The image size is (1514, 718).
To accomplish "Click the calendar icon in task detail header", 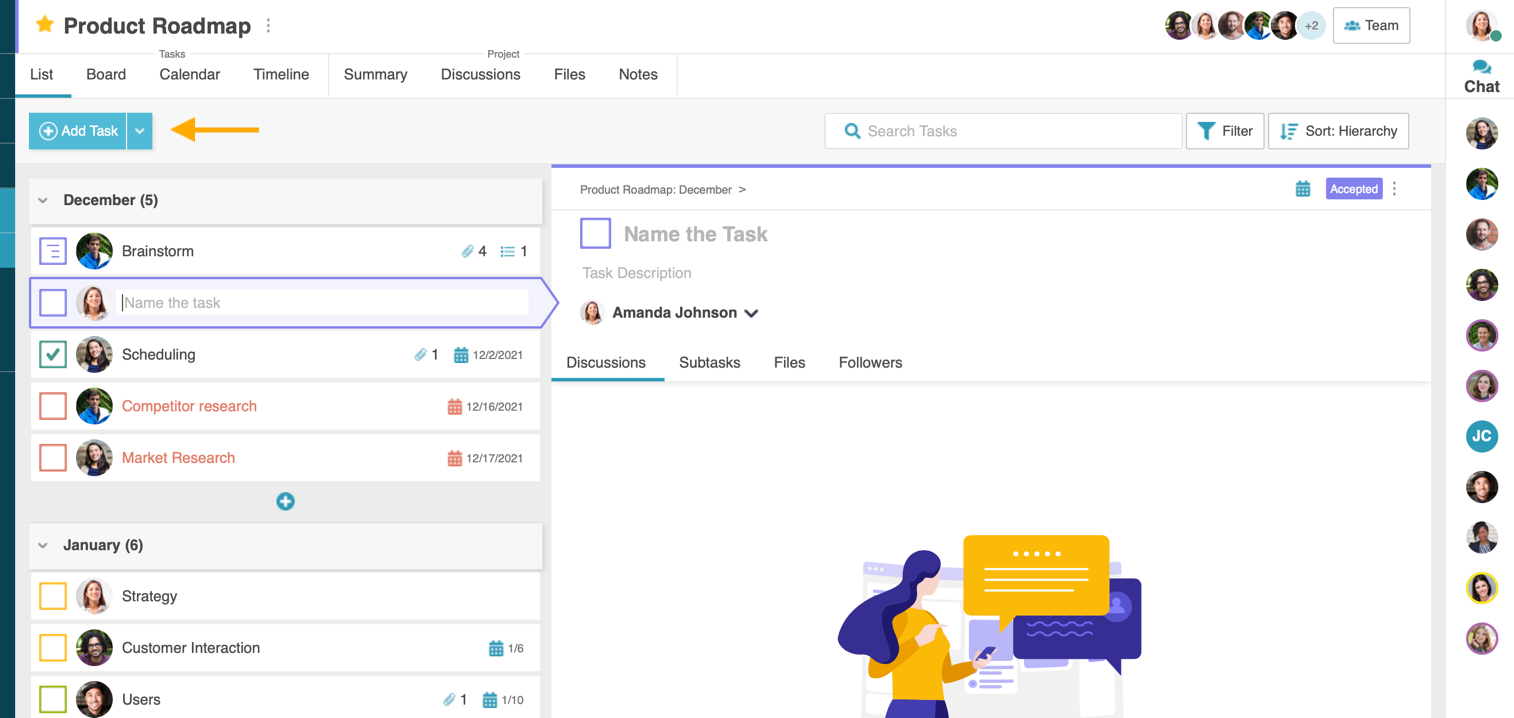I will tap(1302, 189).
